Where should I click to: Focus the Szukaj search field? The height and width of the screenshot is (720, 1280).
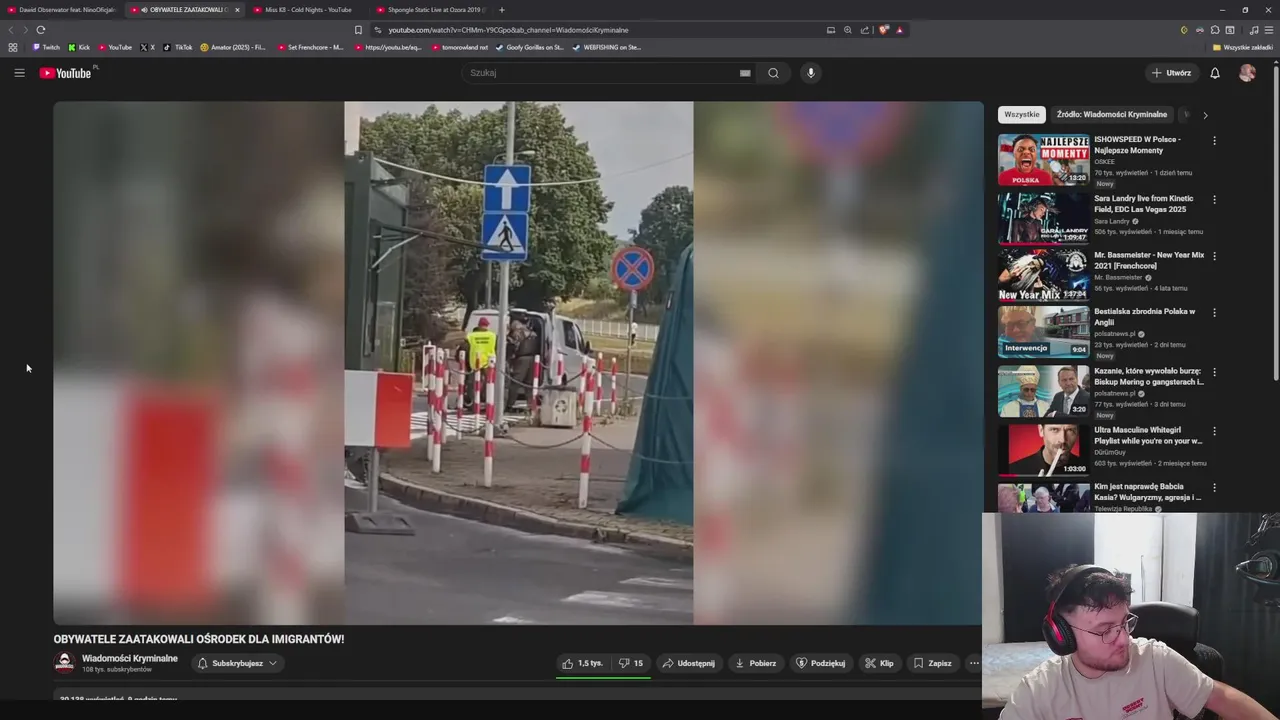point(600,73)
